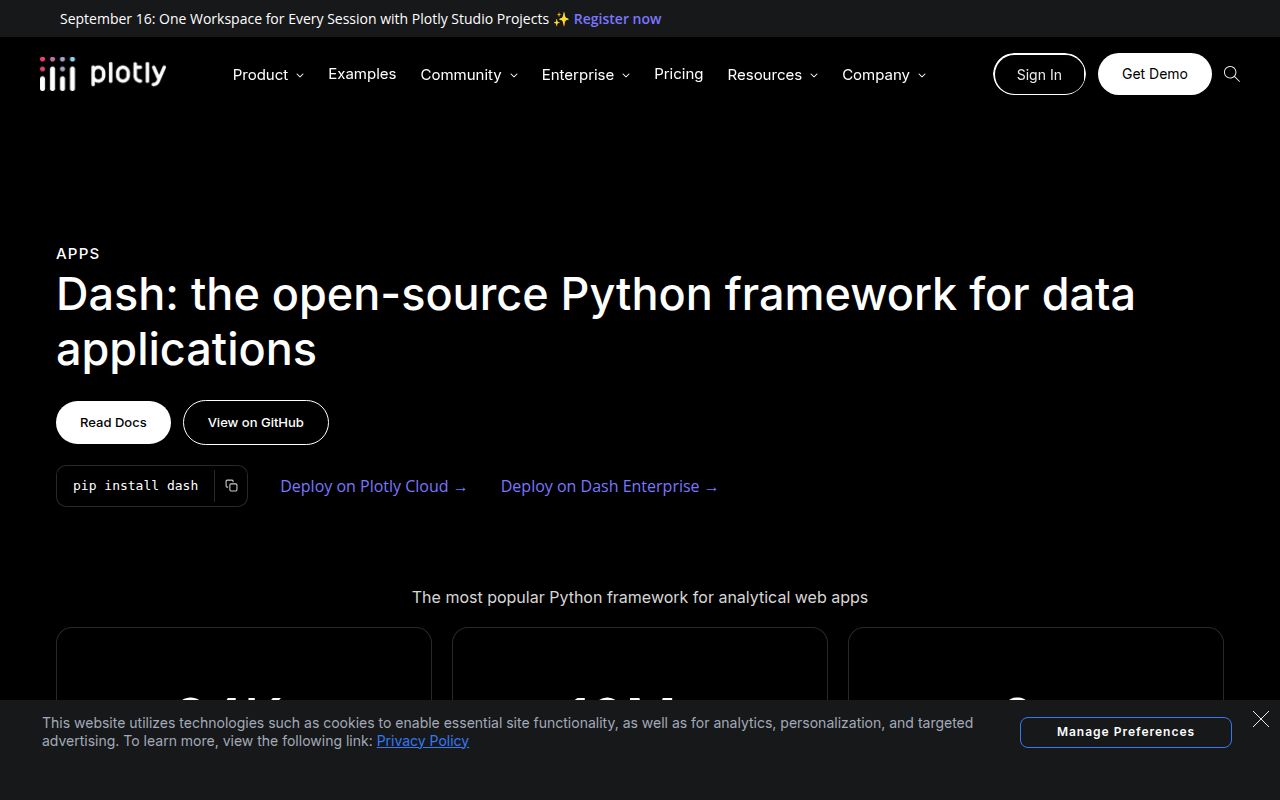
Task: Click the Register now link
Action: [x=617, y=19]
